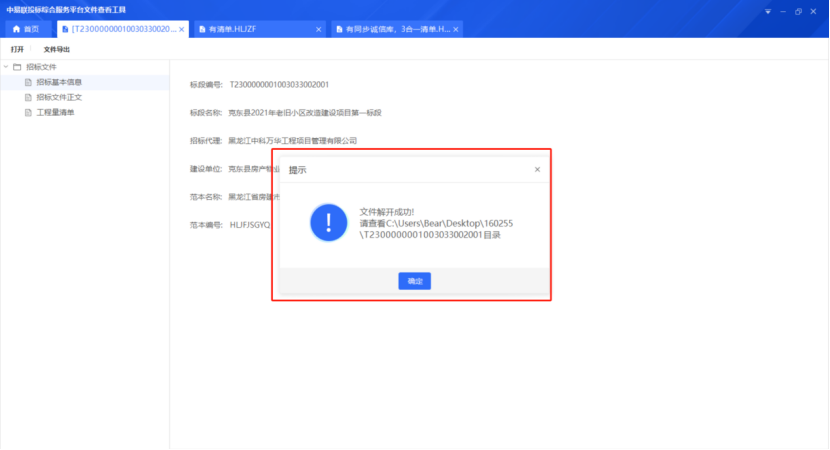Click the 确定 button in the dialog
Viewport: 830px width, 450px height.
[414, 281]
